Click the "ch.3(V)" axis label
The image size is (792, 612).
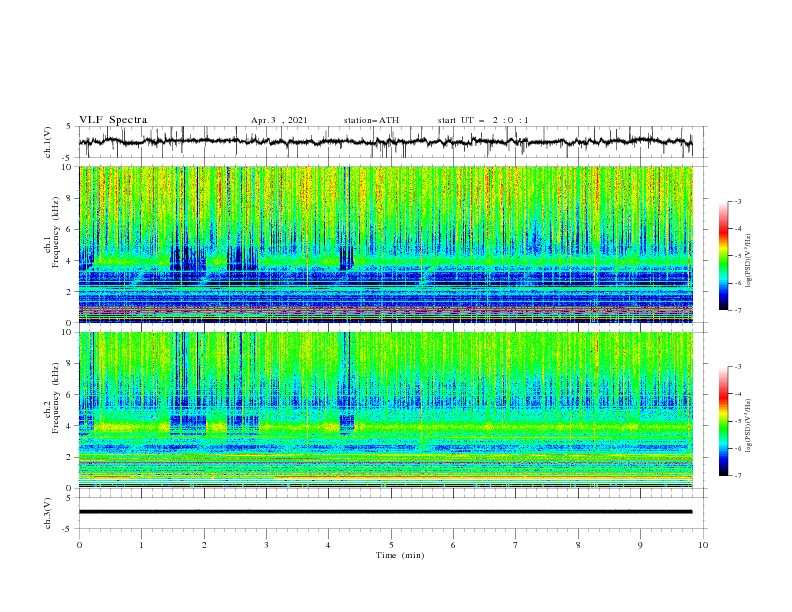[48, 513]
